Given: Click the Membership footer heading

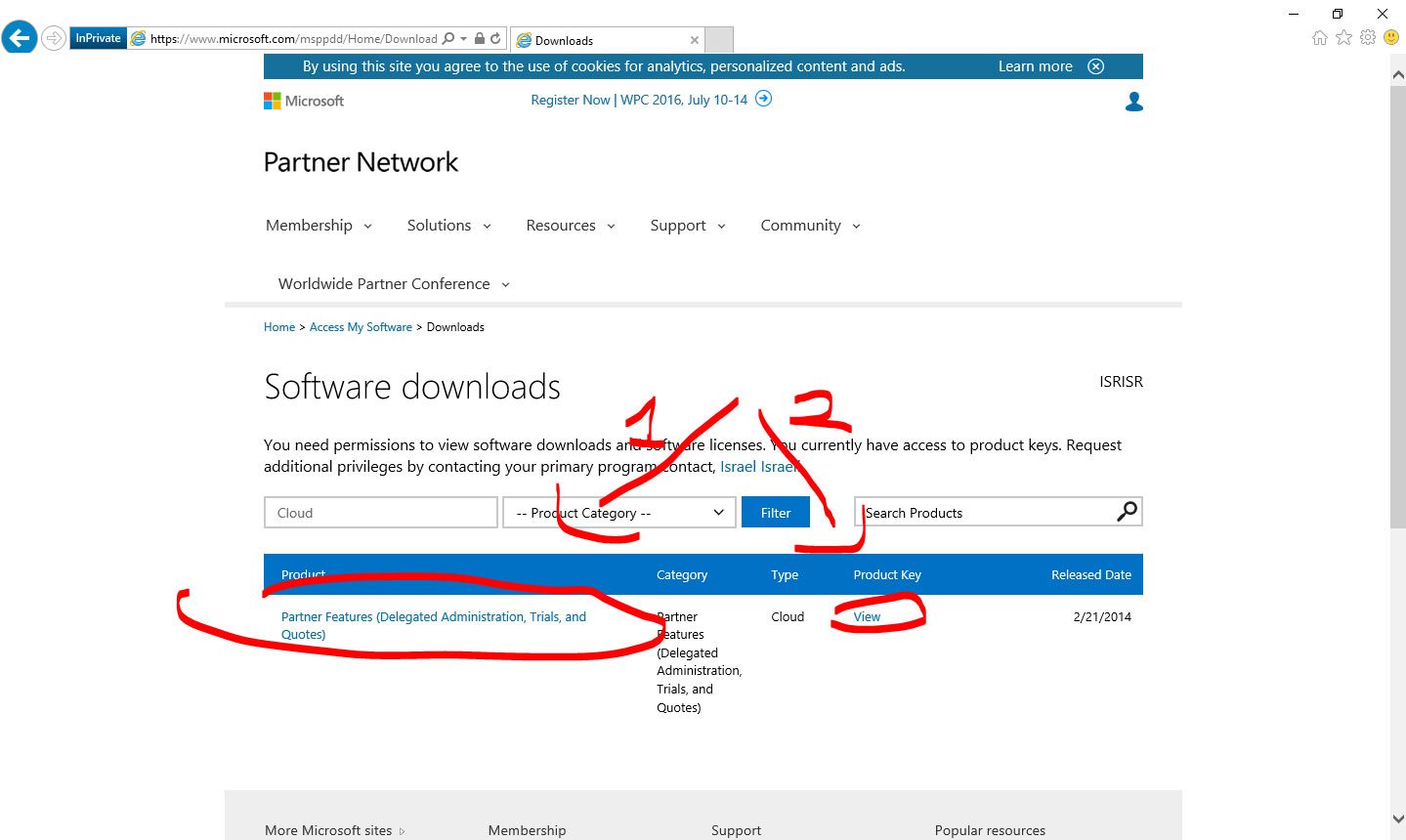Looking at the screenshot, I should tap(527, 830).
